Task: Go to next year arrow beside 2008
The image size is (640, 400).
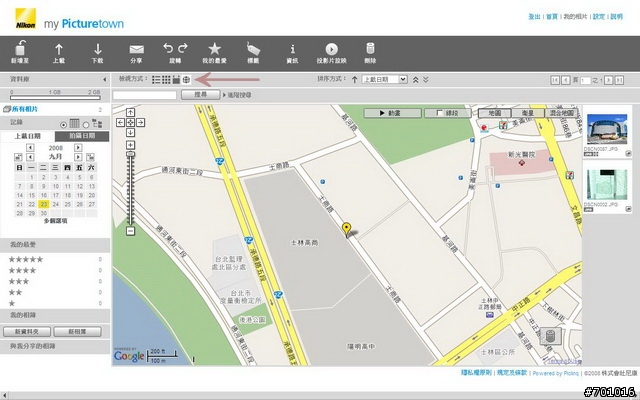Action: pyautogui.click(x=78, y=147)
